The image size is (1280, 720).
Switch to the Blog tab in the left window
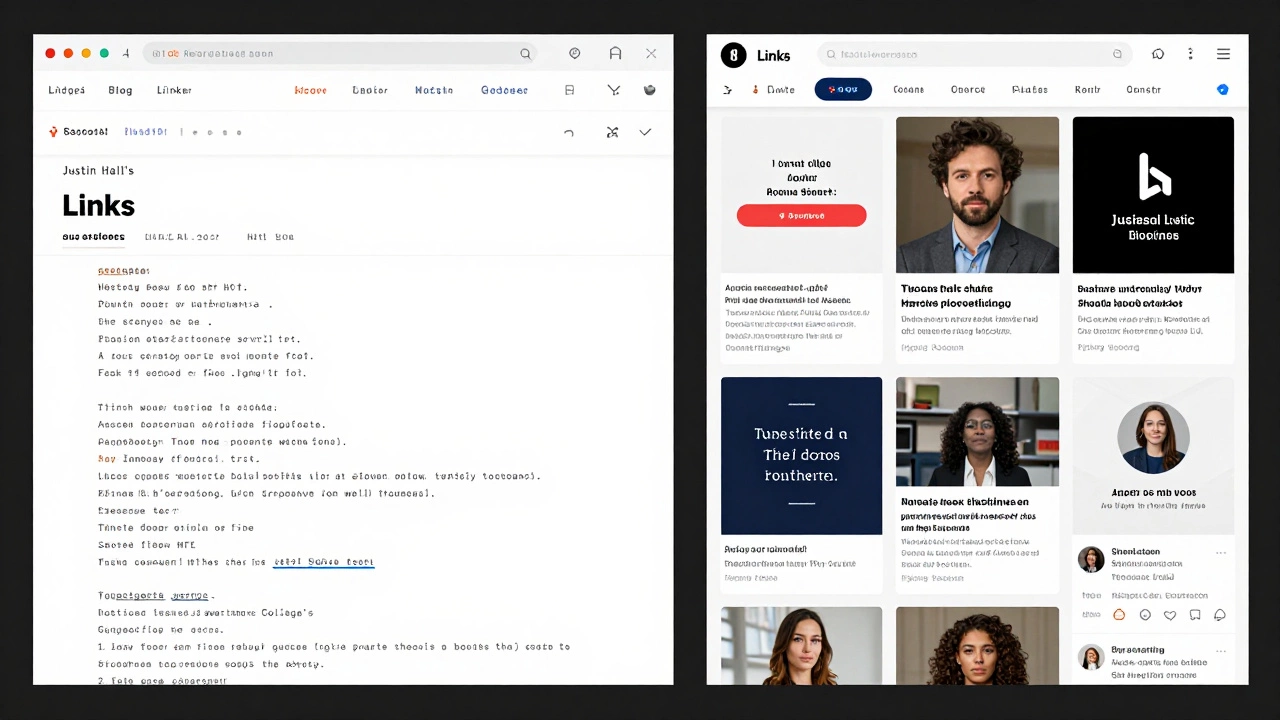pyautogui.click(x=120, y=90)
